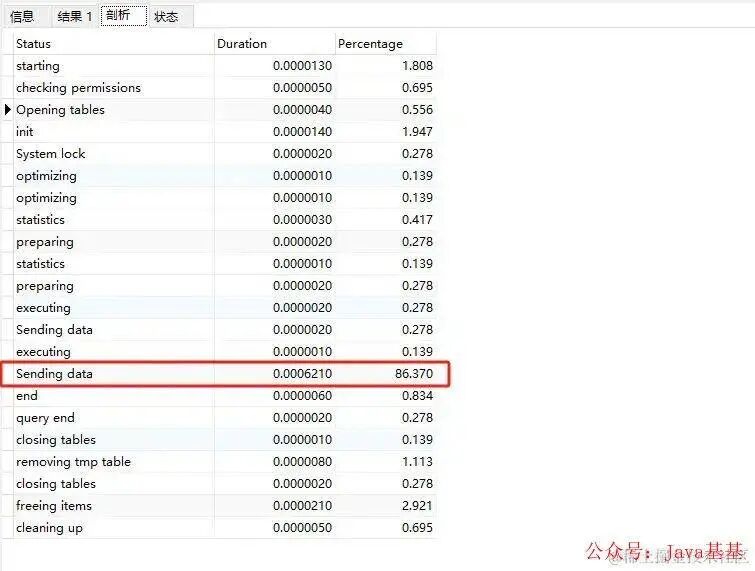This screenshot has height=571, width=755.
Task: Click the init status cell
Action: [114, 132]
